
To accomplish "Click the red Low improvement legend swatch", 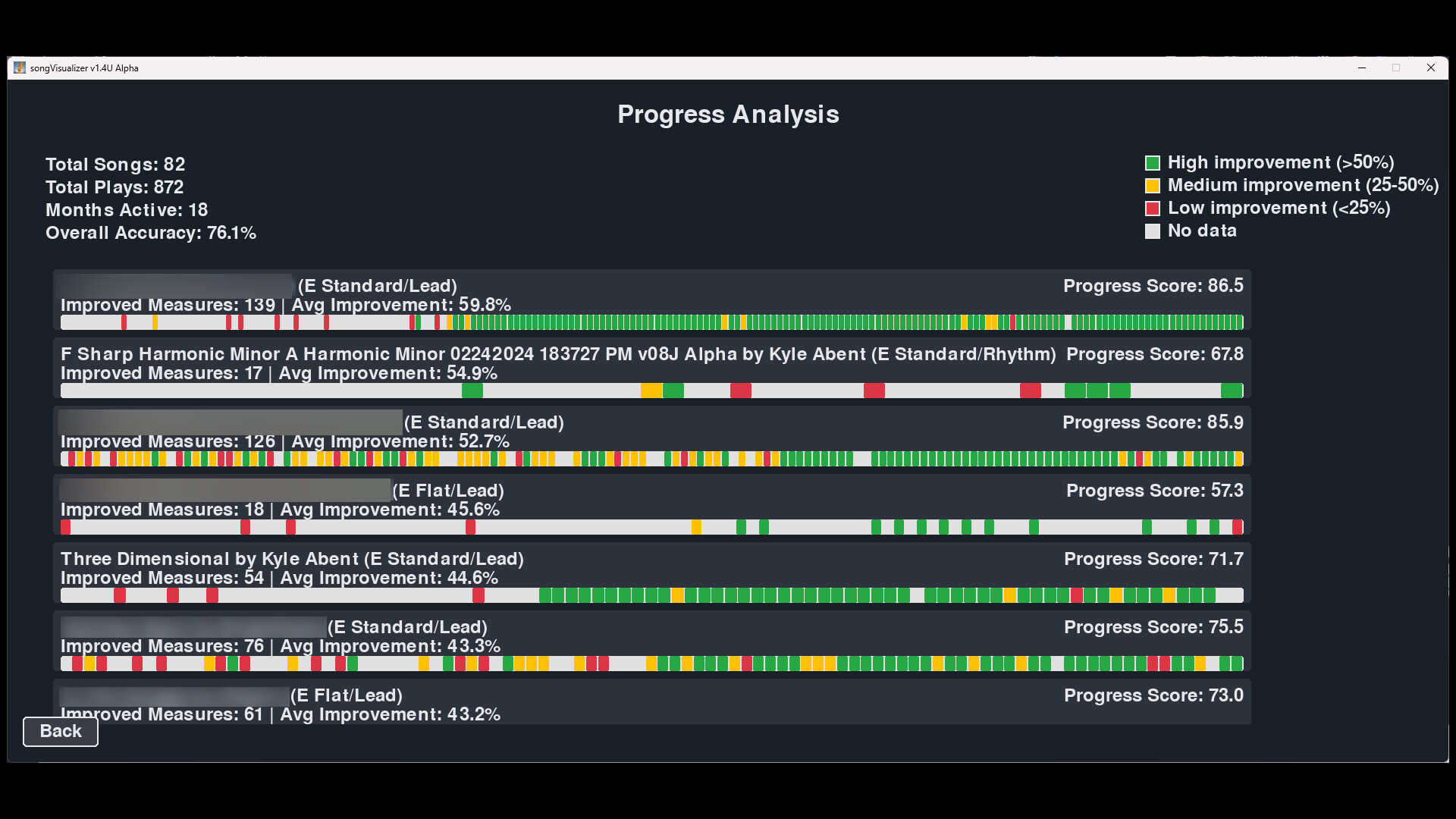I will [1152, 209].
